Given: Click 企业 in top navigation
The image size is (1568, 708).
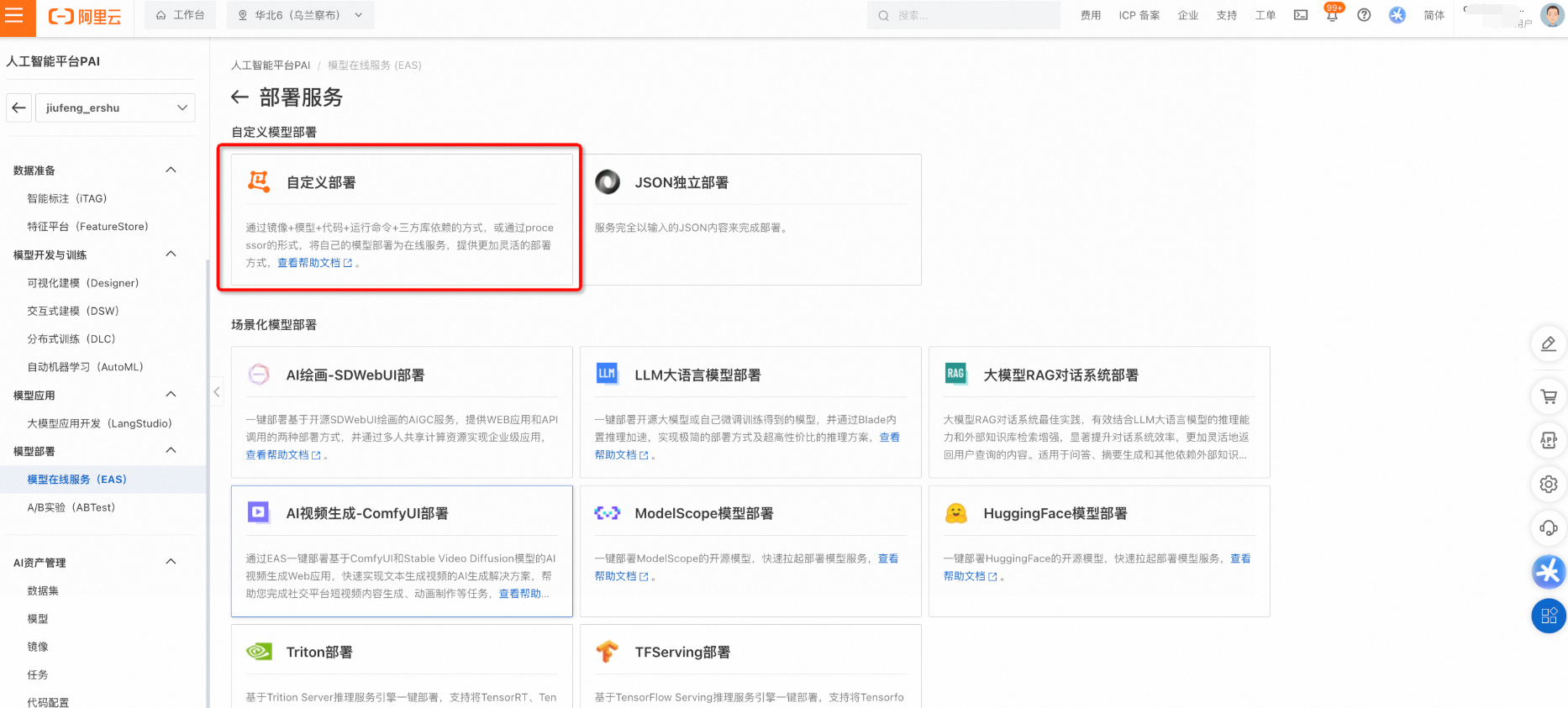Looking at the screenshot, I should 1188,15.
